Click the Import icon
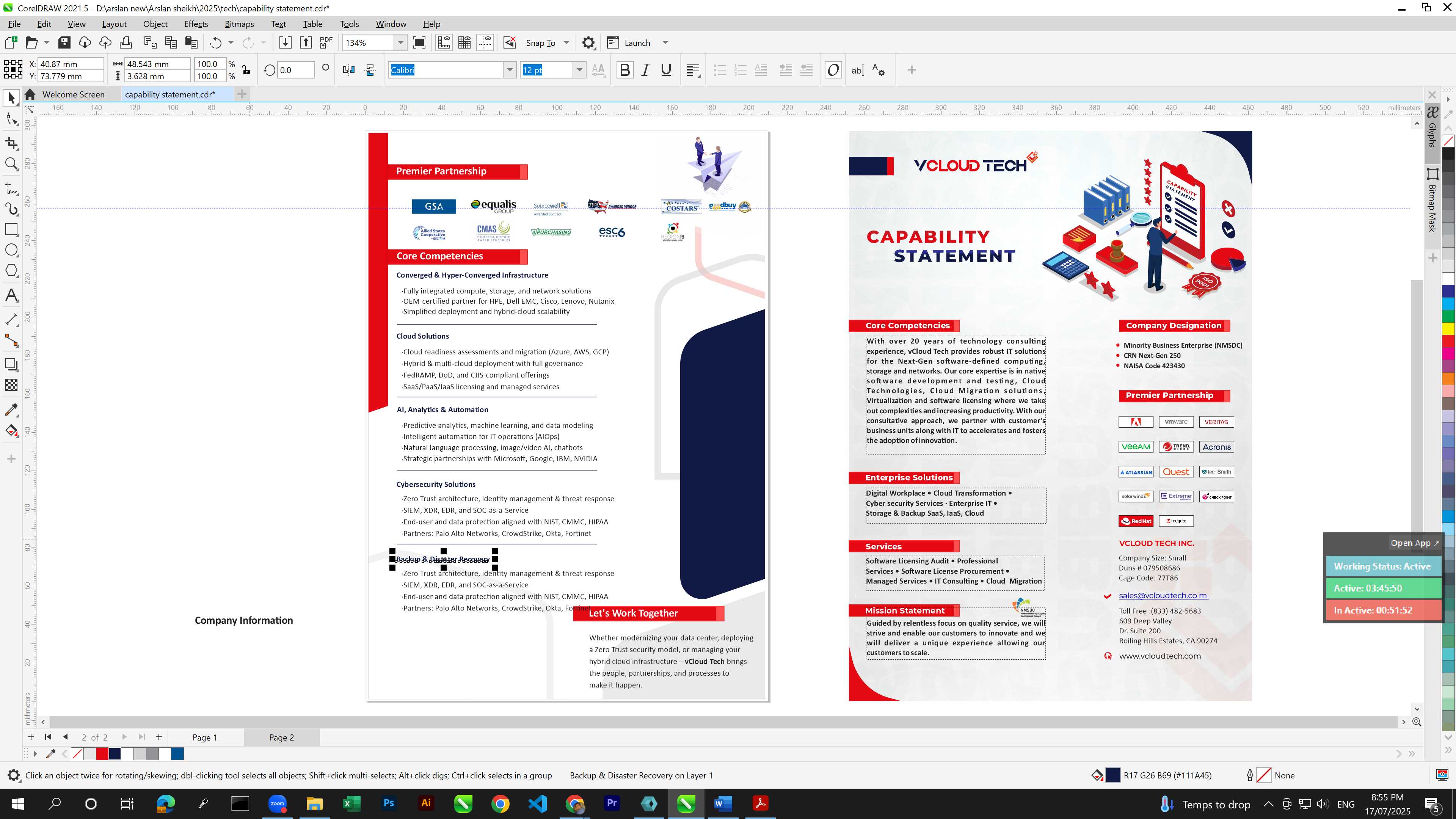1456x819 pixels. click(286, 42)
